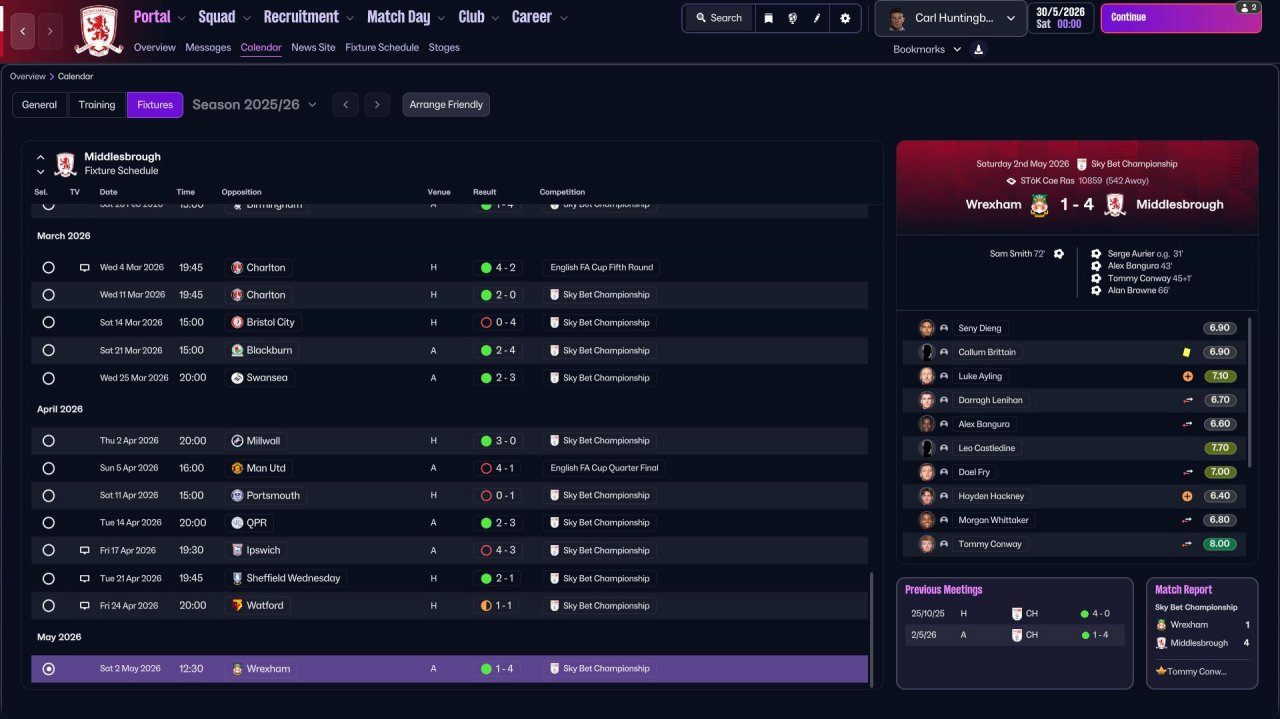Click the Search button
This screenshot has height=719, width=1280.
pos(718,18)
